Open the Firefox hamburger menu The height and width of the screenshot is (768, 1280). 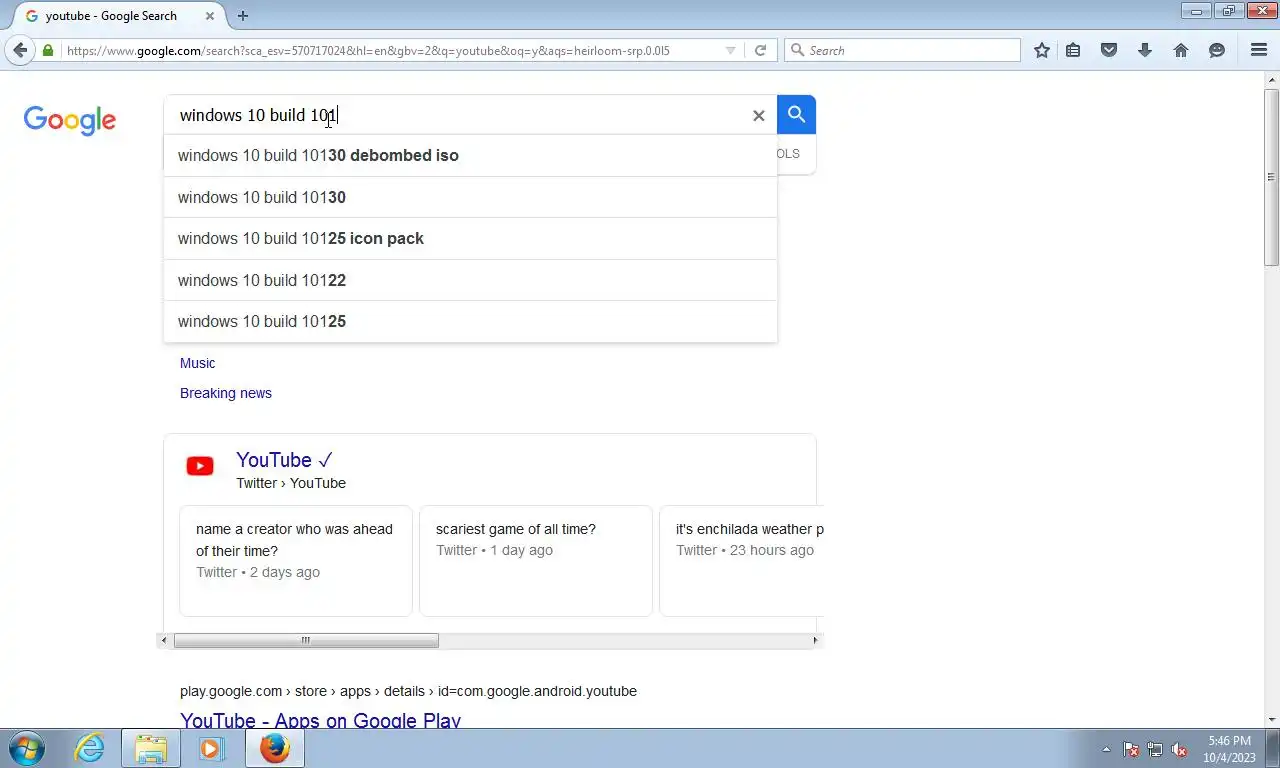1259,50
